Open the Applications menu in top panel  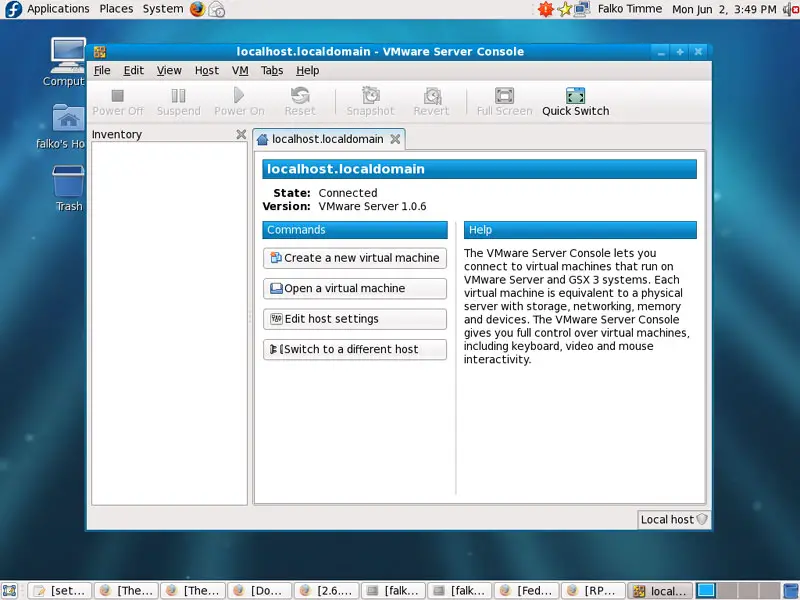[58, 9]
